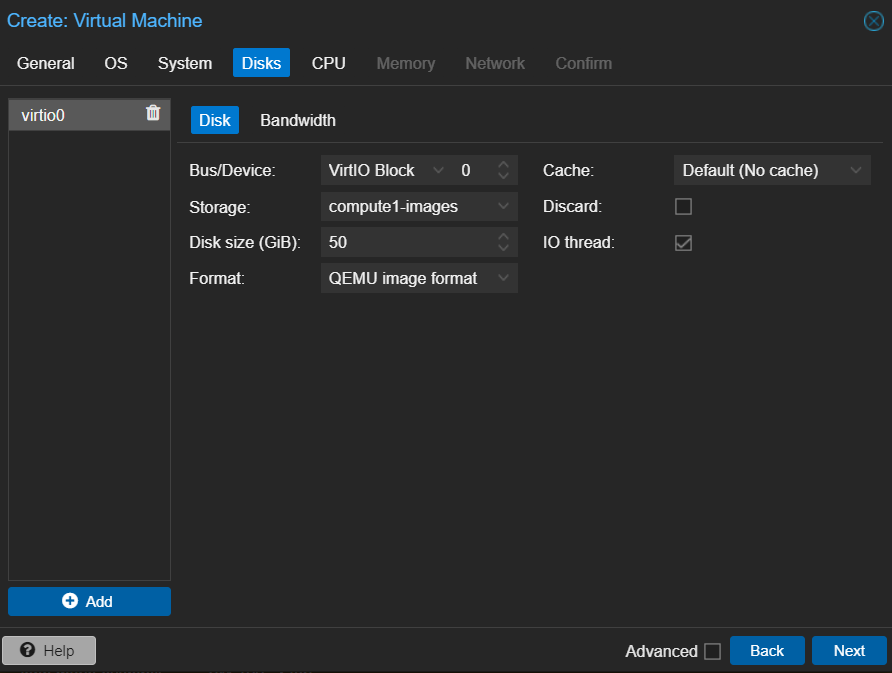
Task: Enable the Advanced options checkbox
Action: (712, 651)
